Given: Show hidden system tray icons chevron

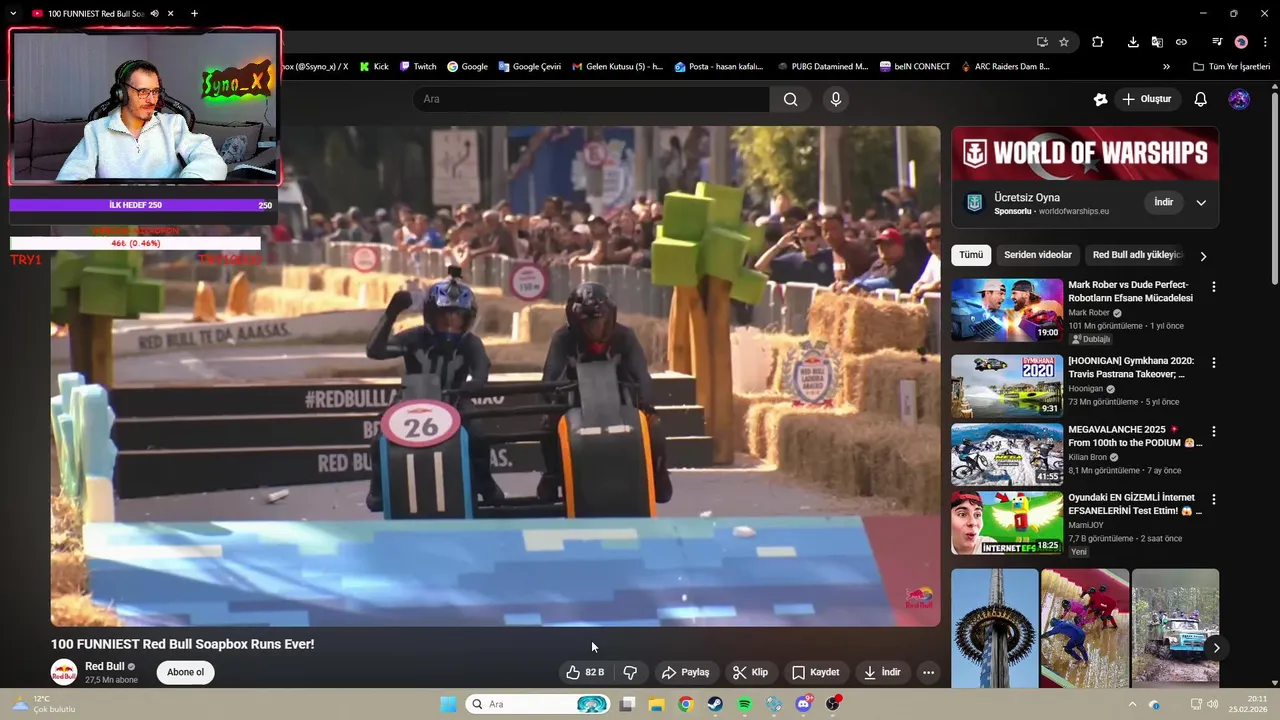Looking at the screenshot, I should click(x=1132, y=704).
